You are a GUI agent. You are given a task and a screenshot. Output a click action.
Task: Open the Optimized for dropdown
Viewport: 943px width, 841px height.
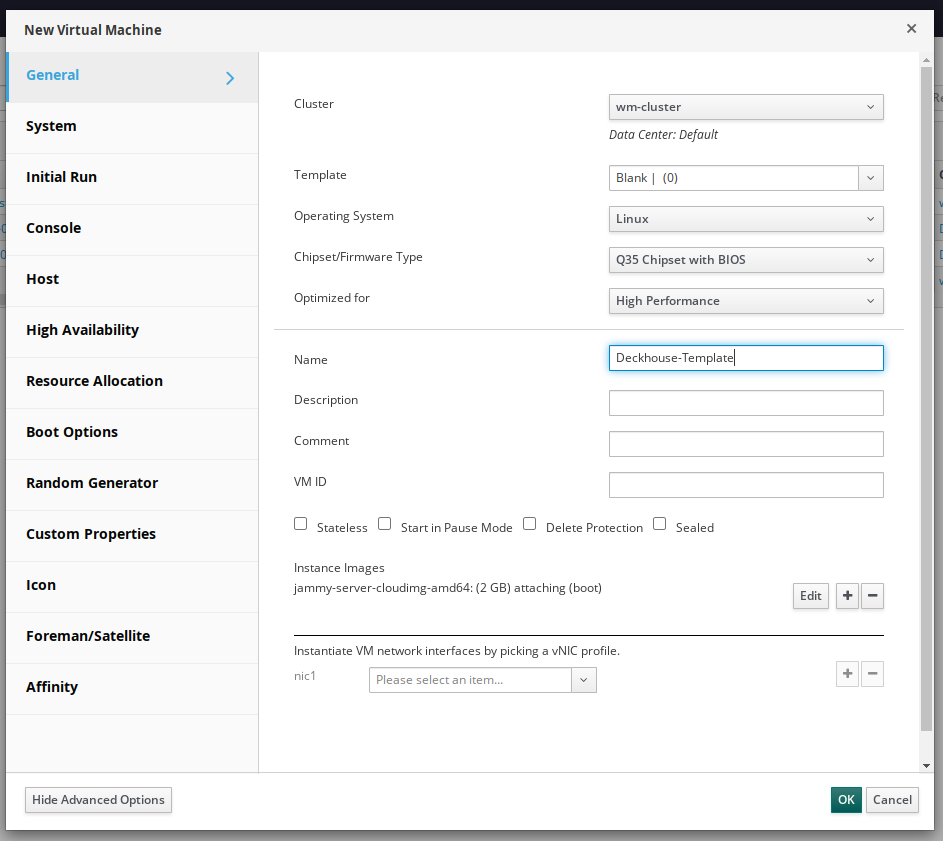tap(745, 301)
